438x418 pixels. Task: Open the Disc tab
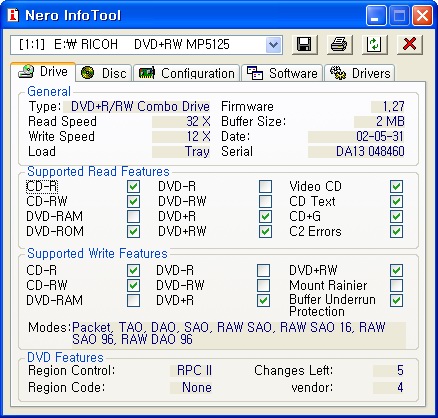(x=104, y=73)
